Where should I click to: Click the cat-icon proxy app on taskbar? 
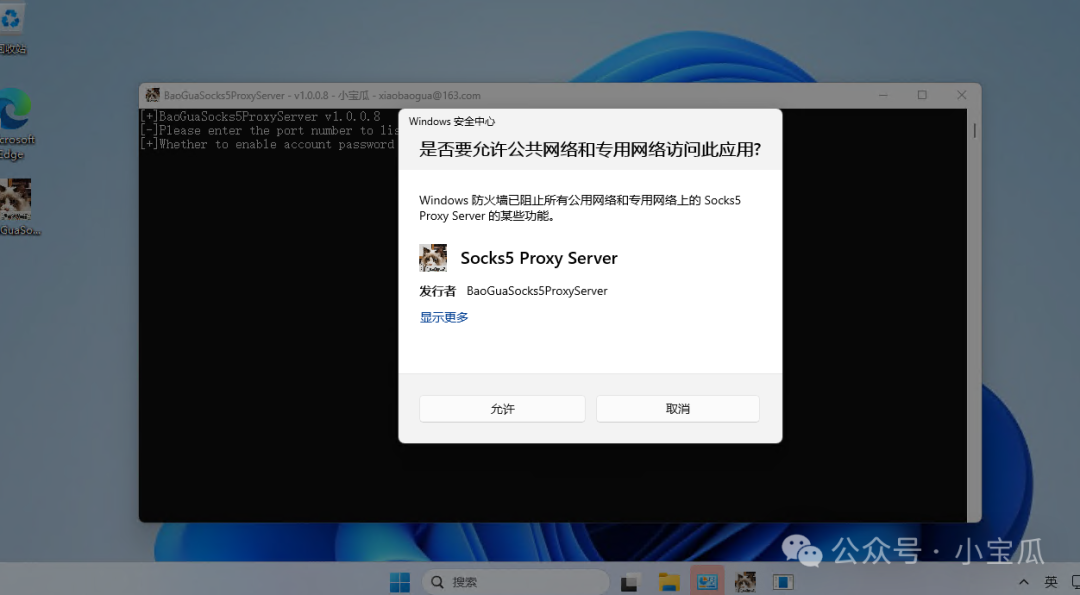tap(745, 582)
